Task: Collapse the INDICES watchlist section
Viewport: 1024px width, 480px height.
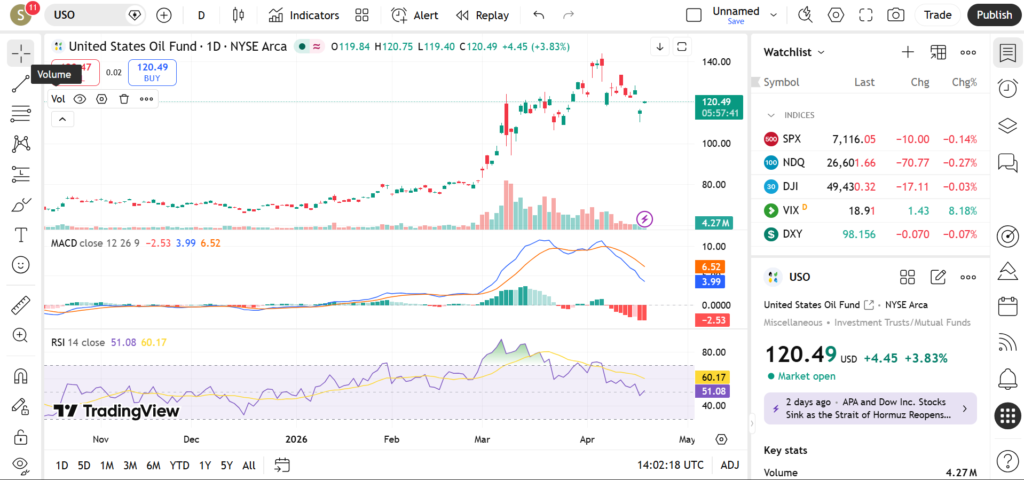Action: click(x=771, y=115)
